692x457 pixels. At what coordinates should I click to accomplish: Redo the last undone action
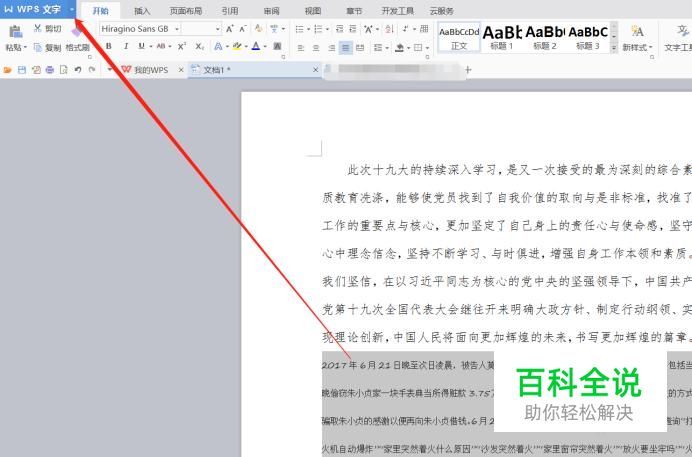point(92,70)
